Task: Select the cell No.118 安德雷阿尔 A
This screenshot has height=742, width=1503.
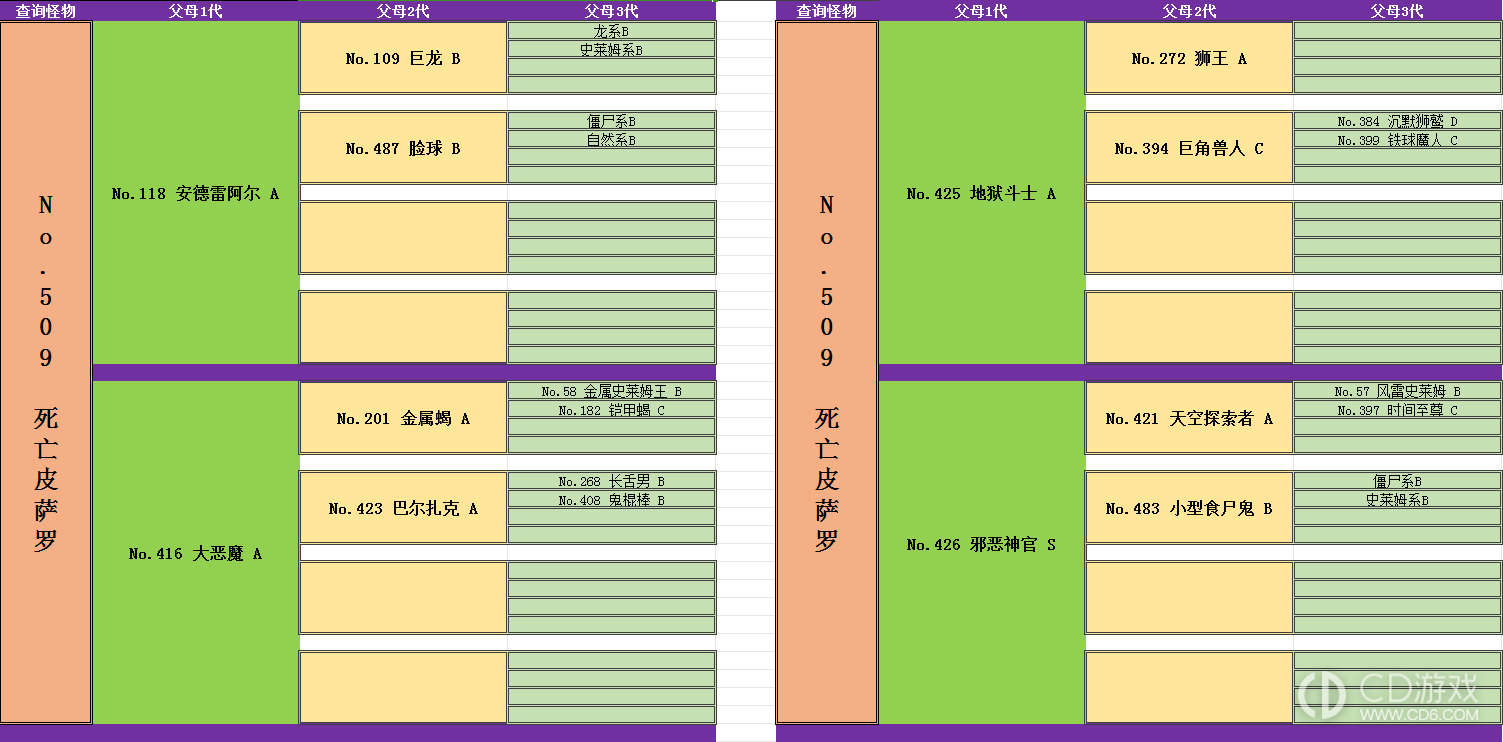Action: coord(195,193)
